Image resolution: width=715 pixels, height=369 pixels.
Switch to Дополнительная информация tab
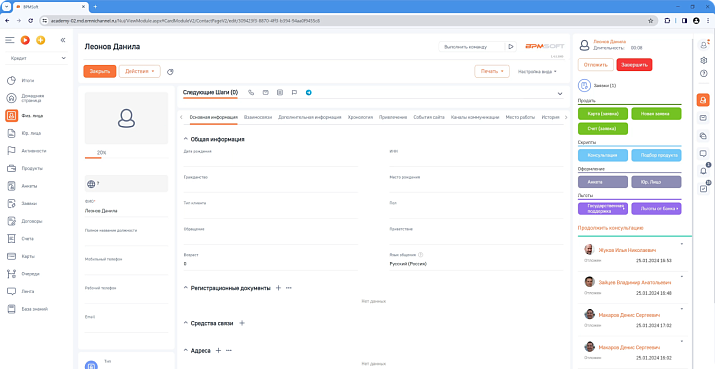click(x=310, y=117)
